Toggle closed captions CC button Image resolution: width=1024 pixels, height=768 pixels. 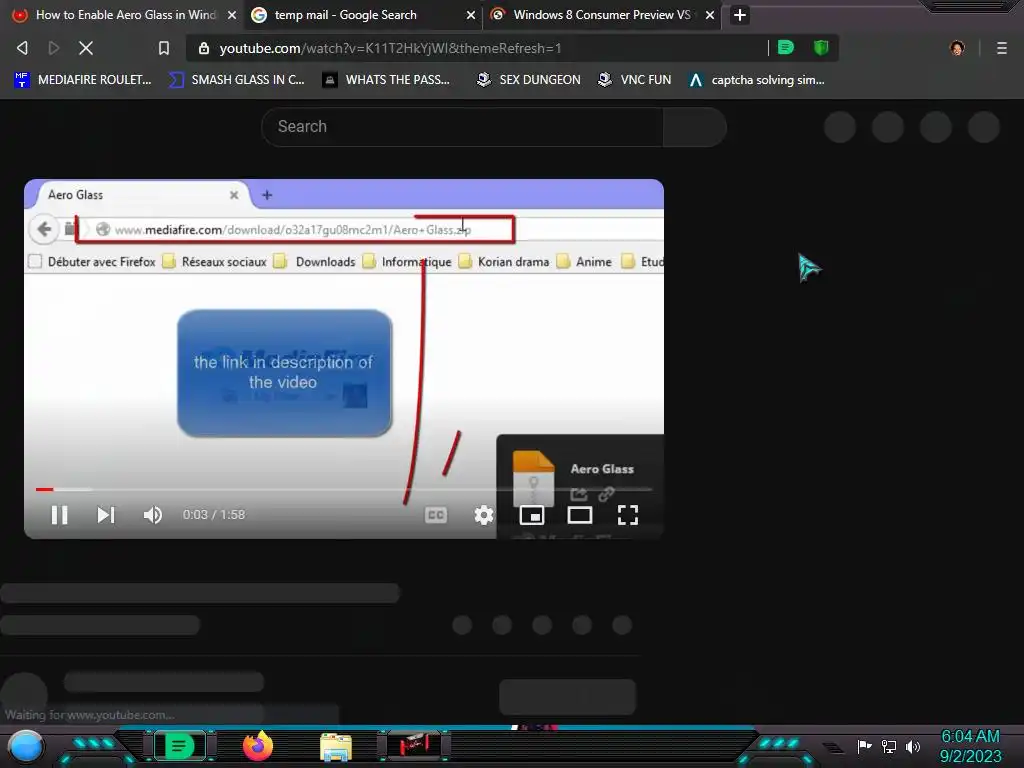[436, 515]
